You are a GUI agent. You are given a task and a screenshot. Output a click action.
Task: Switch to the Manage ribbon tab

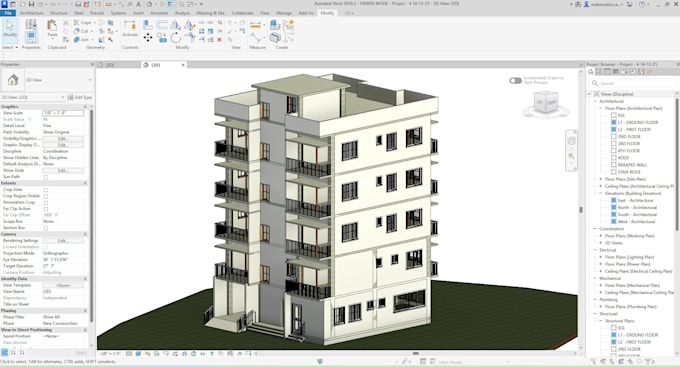(x=284, y=13)
